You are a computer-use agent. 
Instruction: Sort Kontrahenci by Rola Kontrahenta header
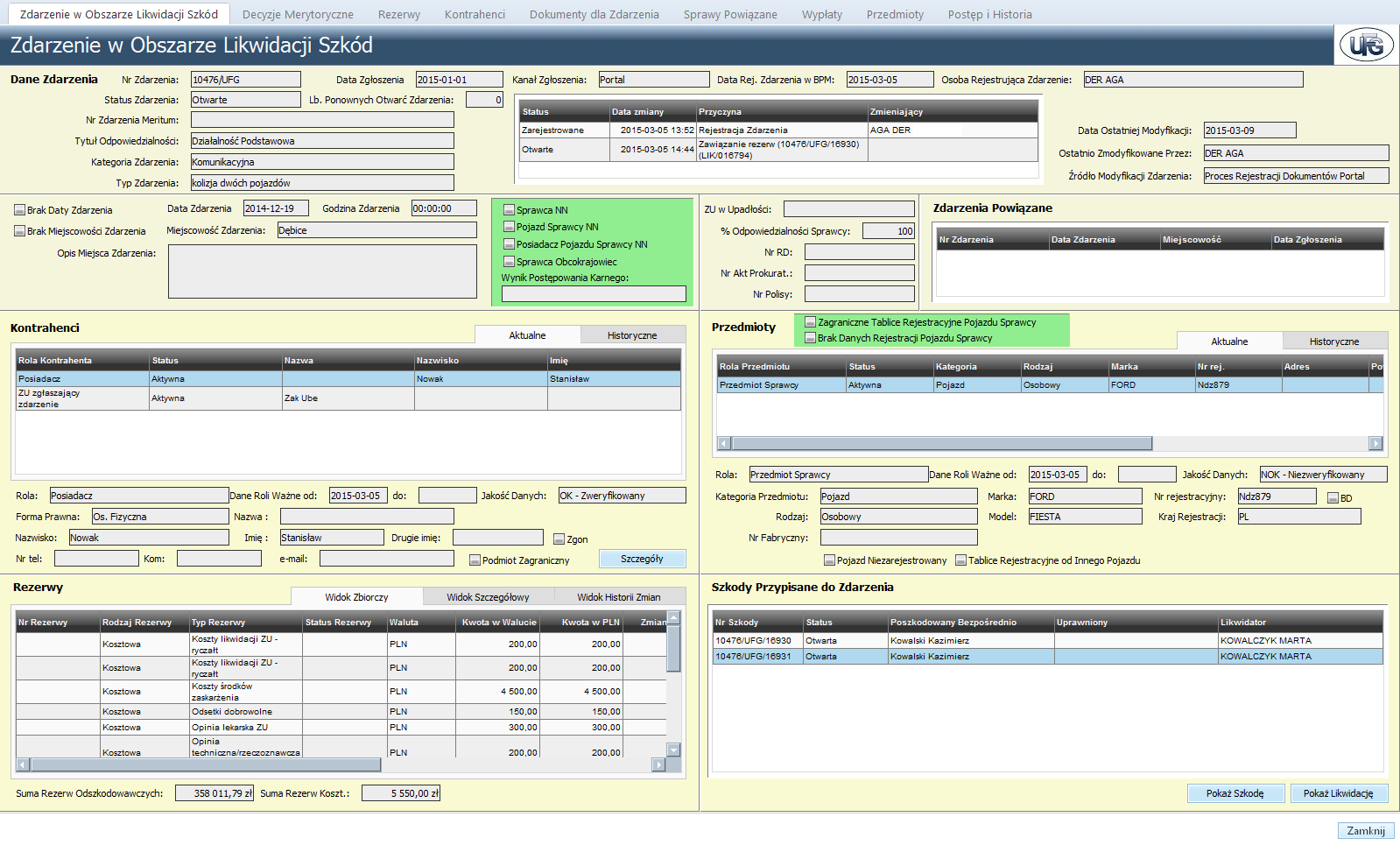click(83, 361)
